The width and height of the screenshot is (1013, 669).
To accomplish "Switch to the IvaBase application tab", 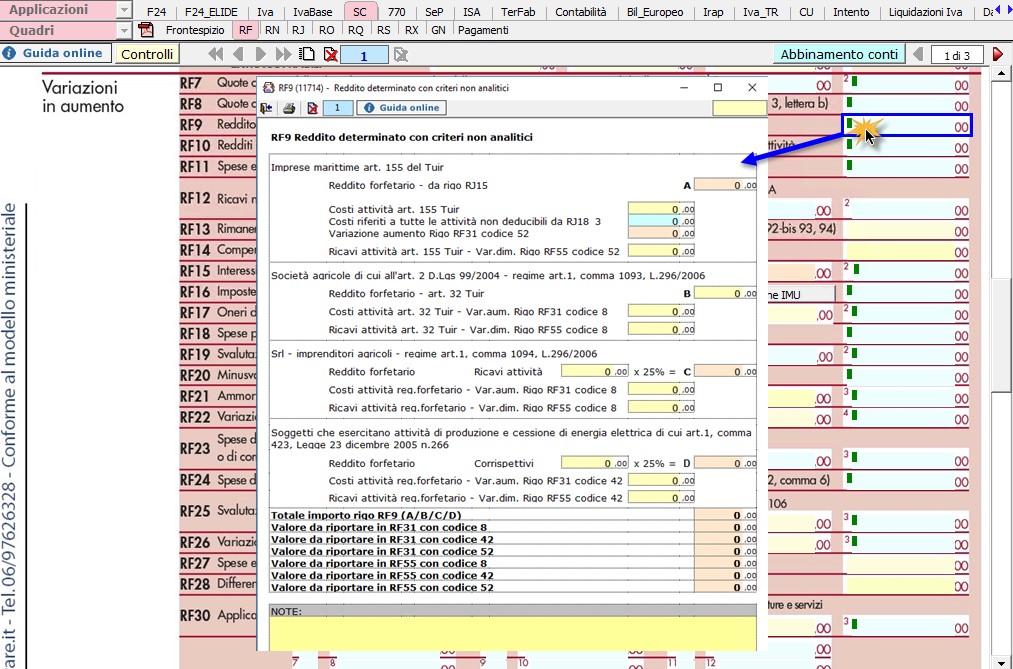I will (313, 12).
